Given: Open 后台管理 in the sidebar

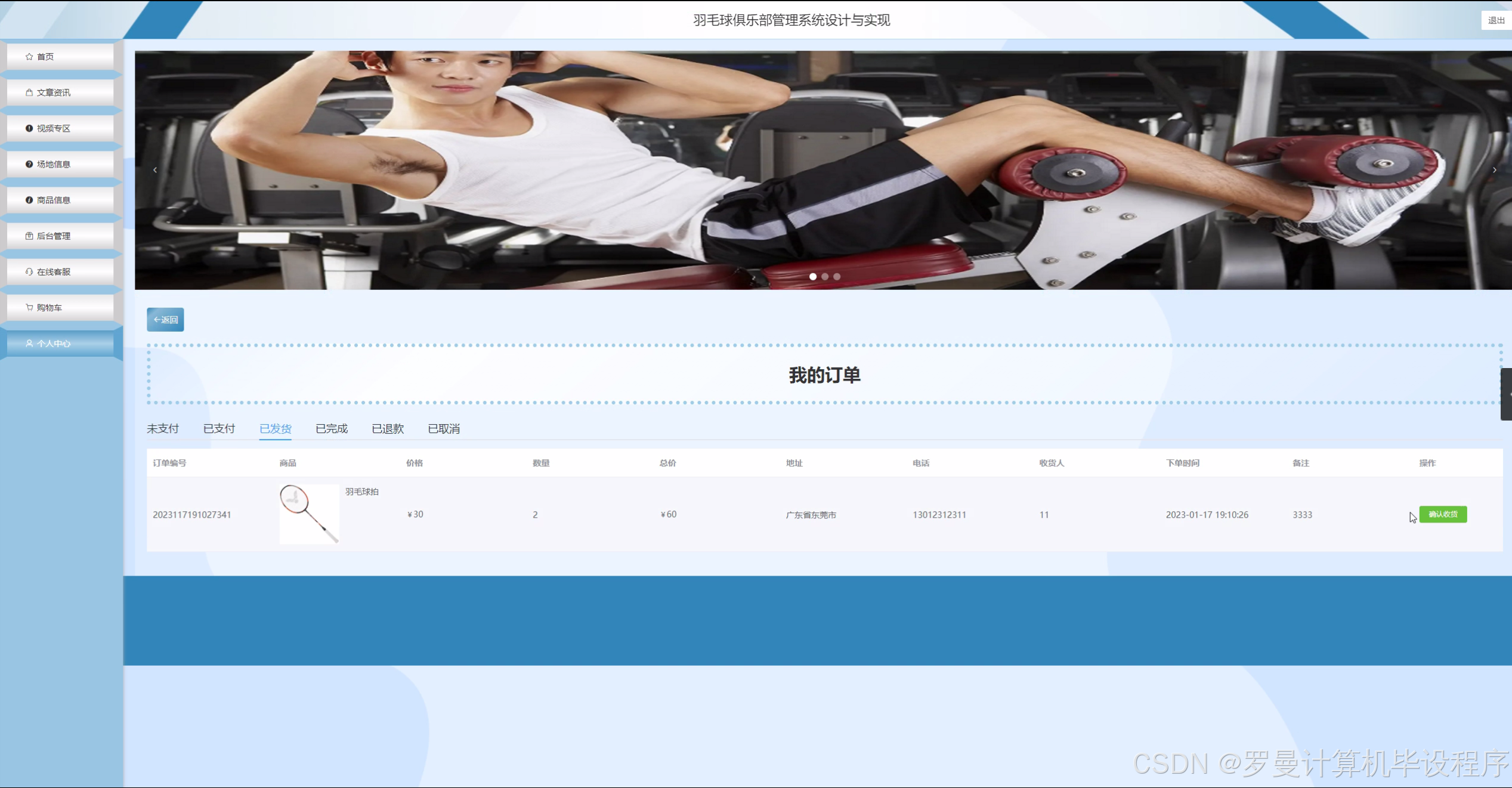Looking at the screenshot, I should [54, 236].
